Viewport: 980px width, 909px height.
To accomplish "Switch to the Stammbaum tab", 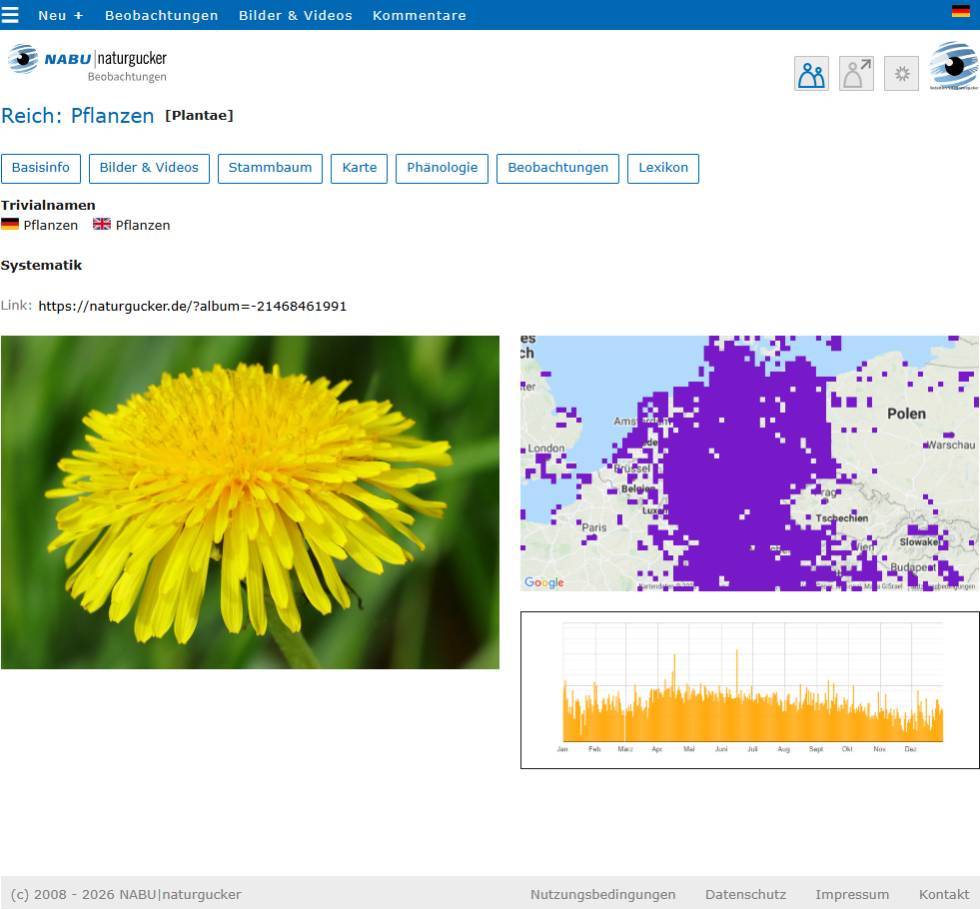I will 270,168.
